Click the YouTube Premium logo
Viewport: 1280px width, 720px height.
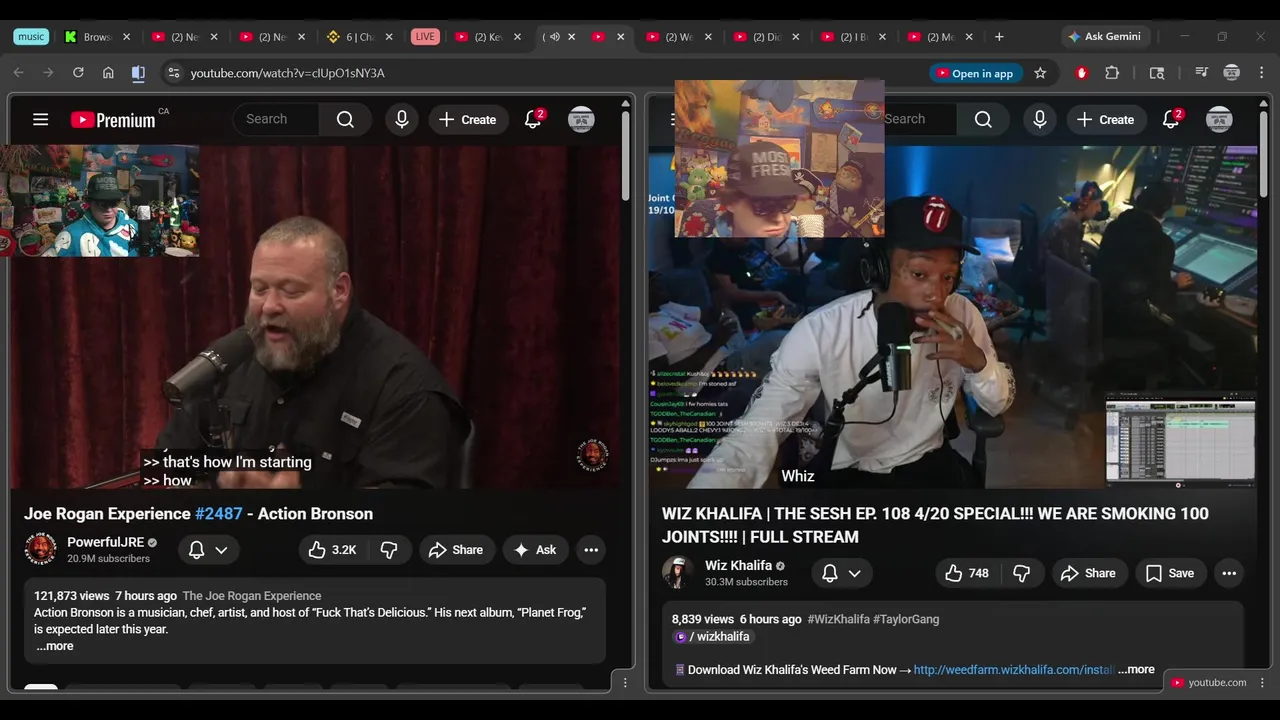(113, 120)
